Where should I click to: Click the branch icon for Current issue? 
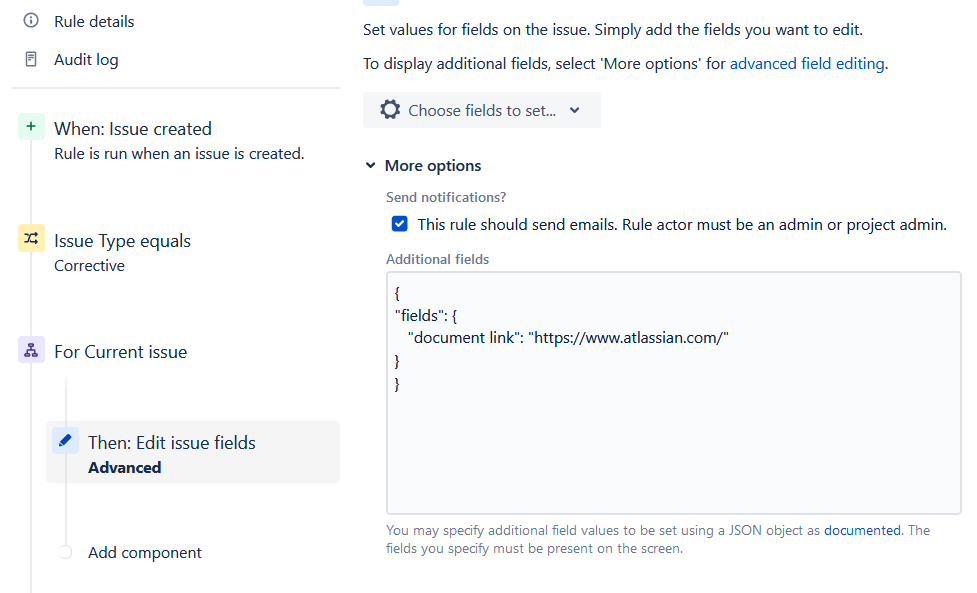30,351
